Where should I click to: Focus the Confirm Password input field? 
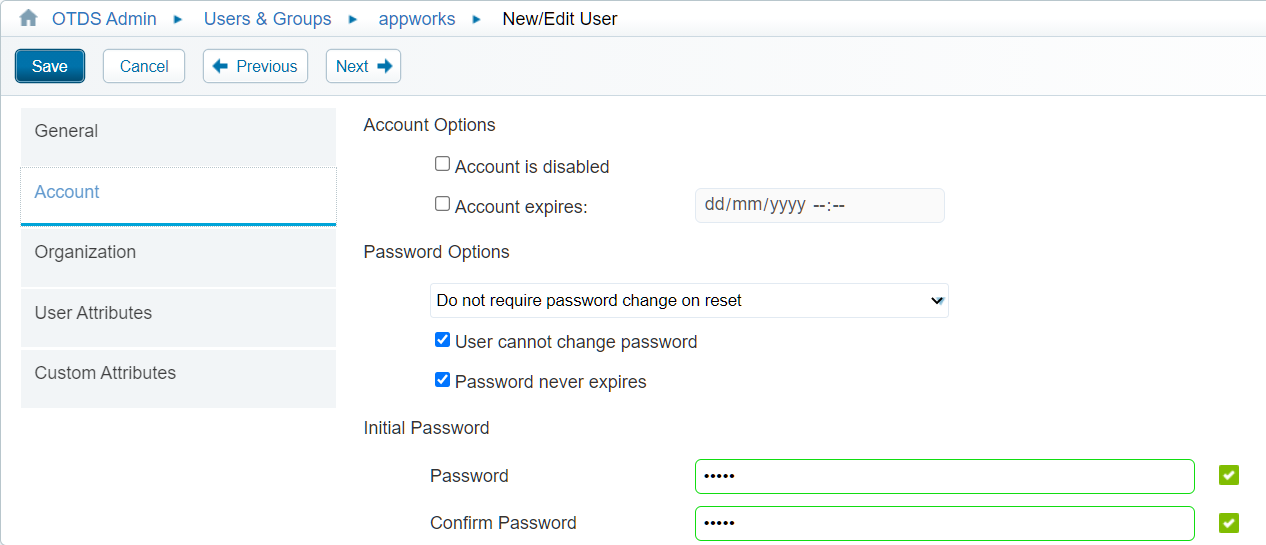(x=944, y=523)
